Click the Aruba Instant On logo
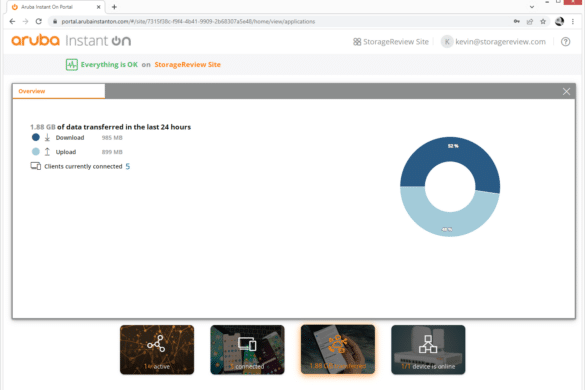The height and width of the screenshot is (390, 585). [x=71, y=40]
